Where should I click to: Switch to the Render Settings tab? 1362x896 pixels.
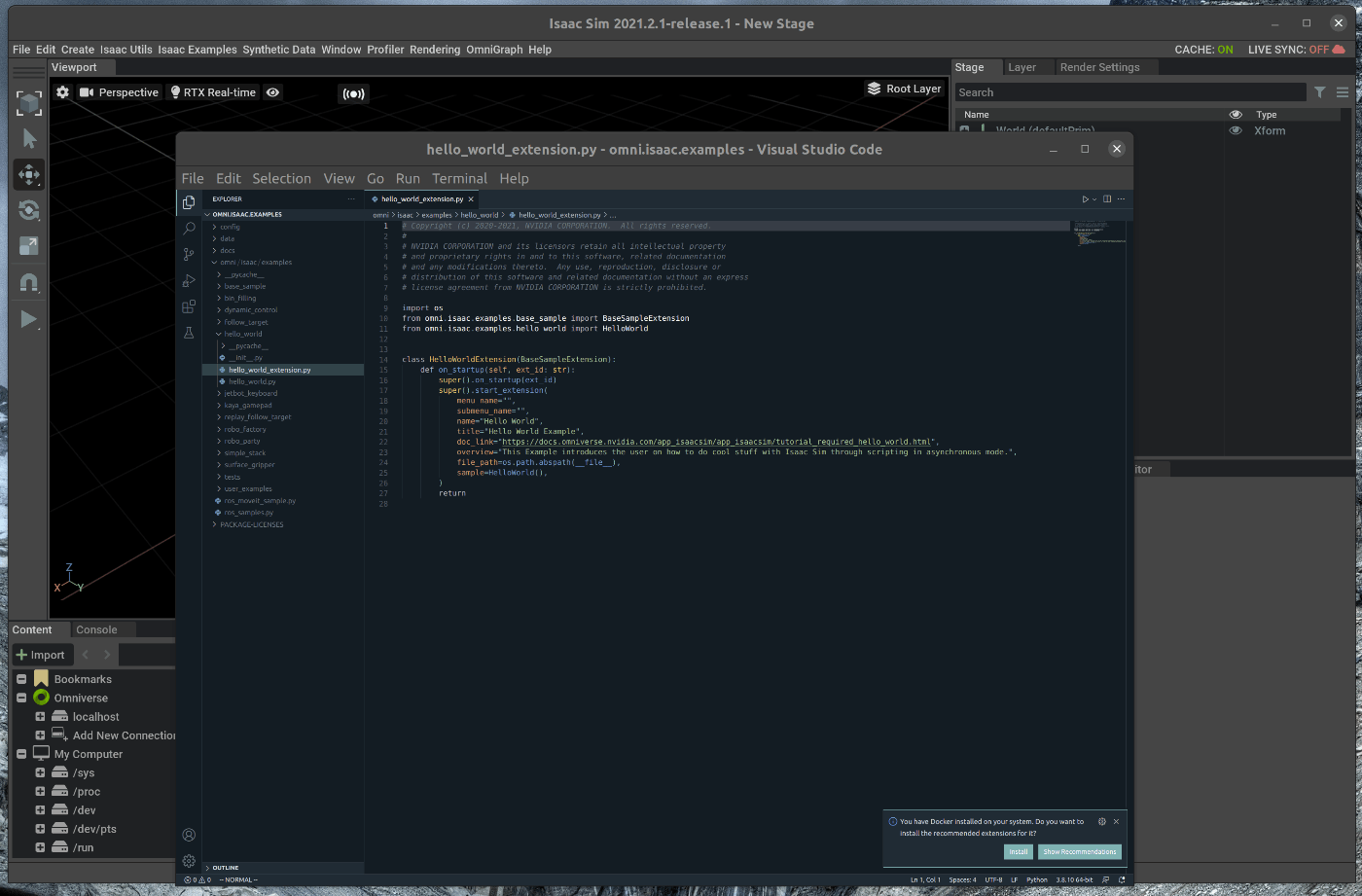[x=1099, y=67]
